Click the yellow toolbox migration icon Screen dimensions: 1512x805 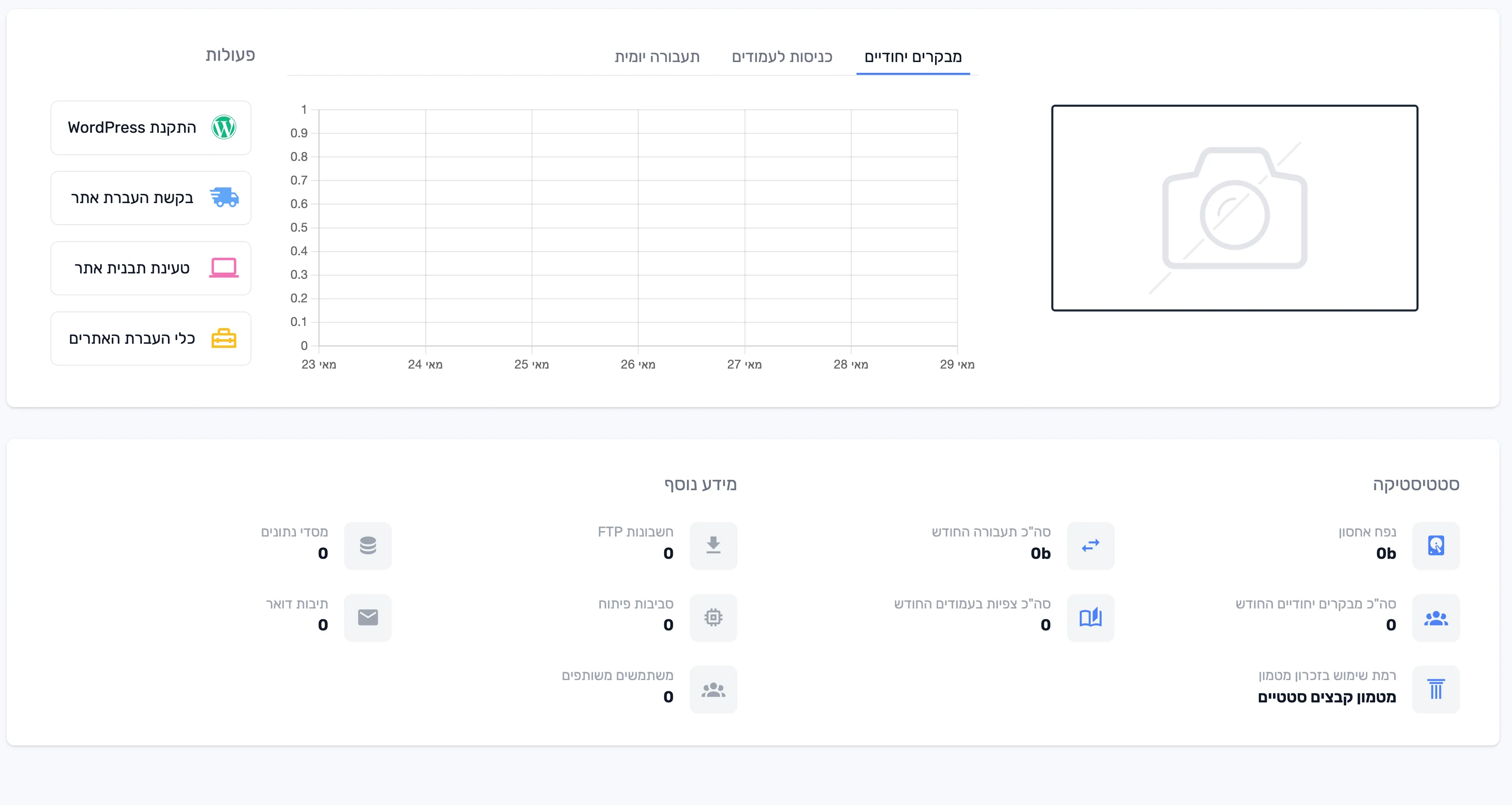tap(224, 338)
